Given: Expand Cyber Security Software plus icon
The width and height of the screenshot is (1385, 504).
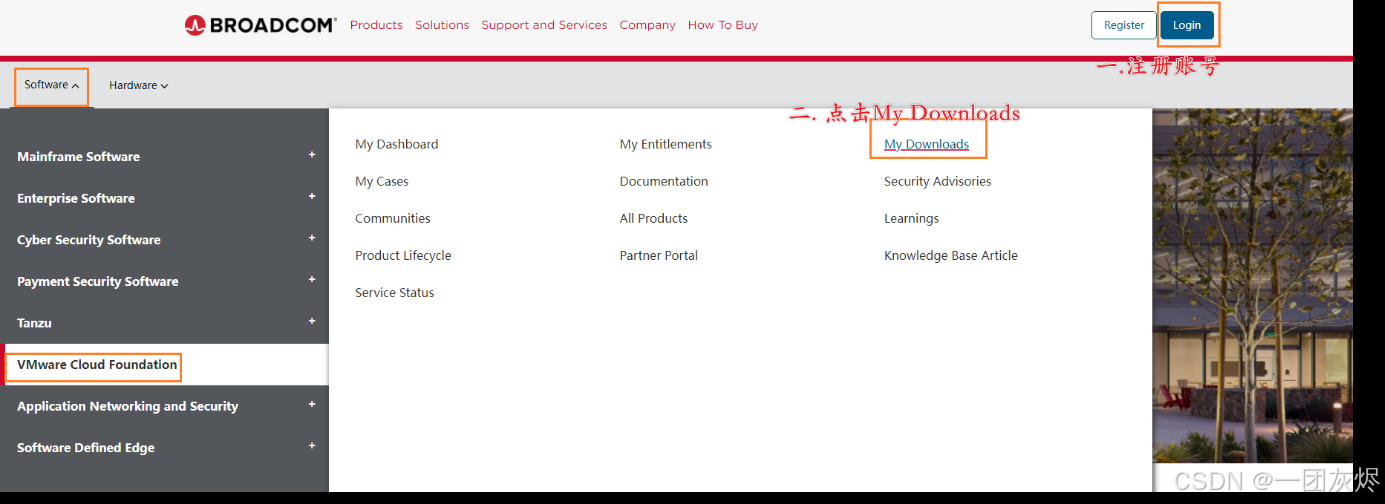Looking at the screenshot, I should click(x=312, y=238).
